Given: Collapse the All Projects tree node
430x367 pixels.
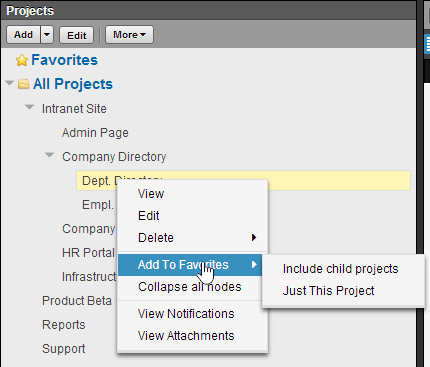Looking at the screenshot, I should click(x=10, y=83).
